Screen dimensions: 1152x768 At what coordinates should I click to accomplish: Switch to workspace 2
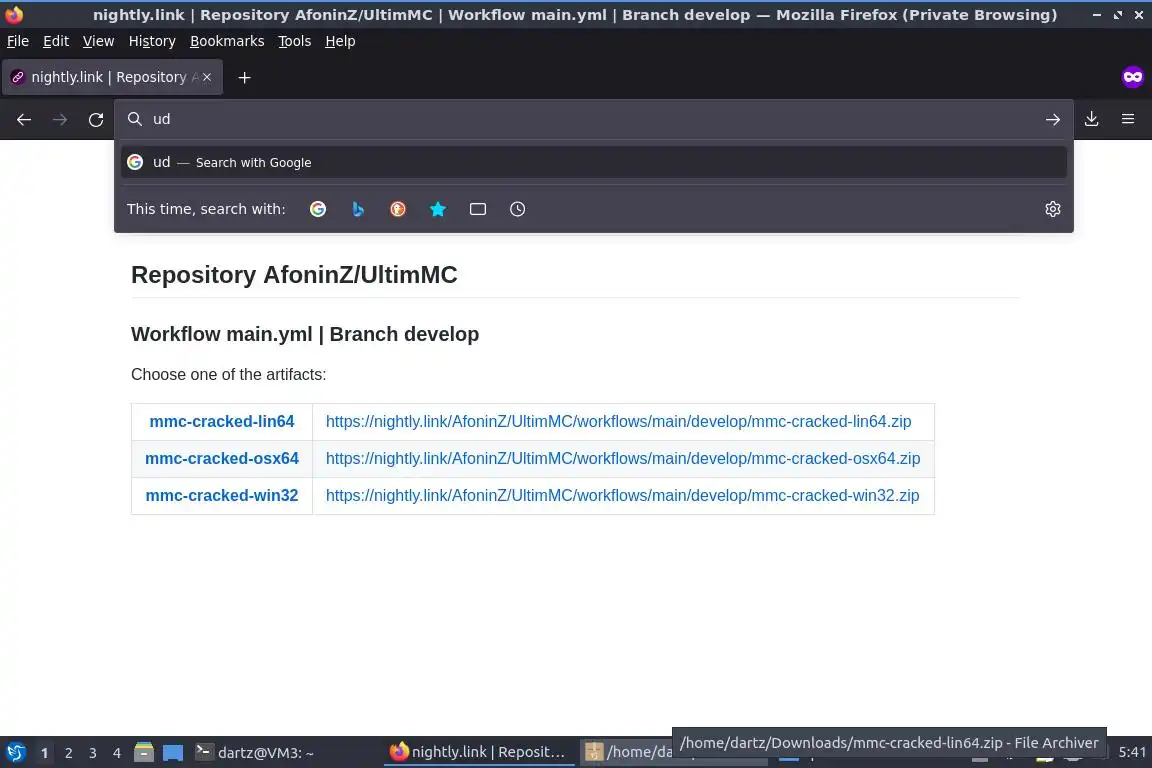click(69, 753)
